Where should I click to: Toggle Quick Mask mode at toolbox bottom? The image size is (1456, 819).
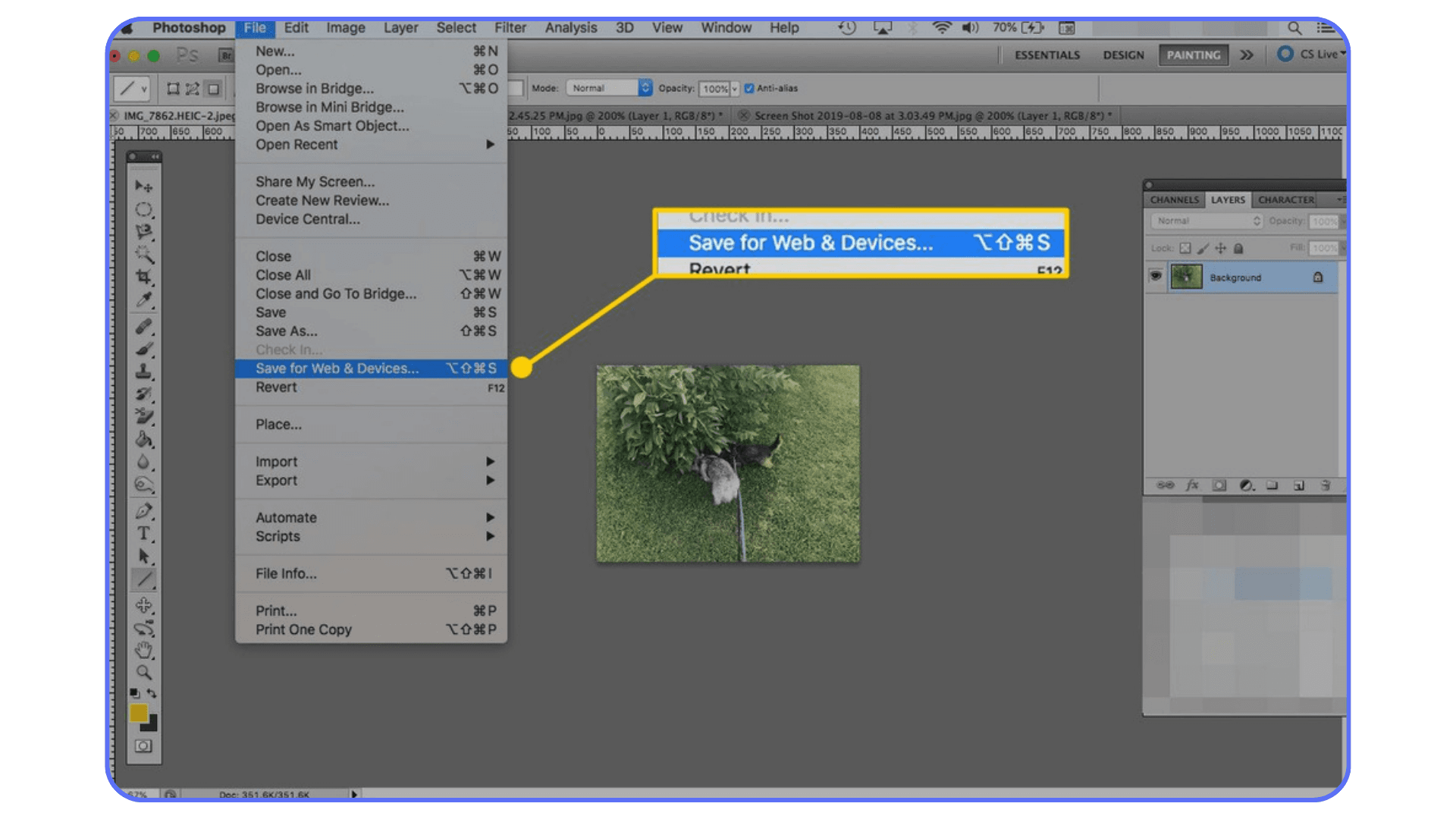[x=143, y=746]
